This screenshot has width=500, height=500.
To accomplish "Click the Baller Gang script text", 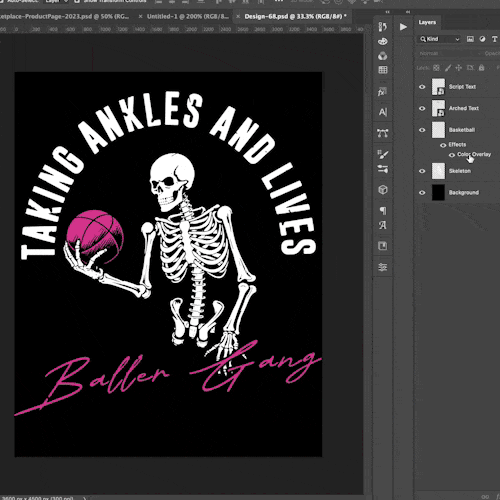I will 168,377.
